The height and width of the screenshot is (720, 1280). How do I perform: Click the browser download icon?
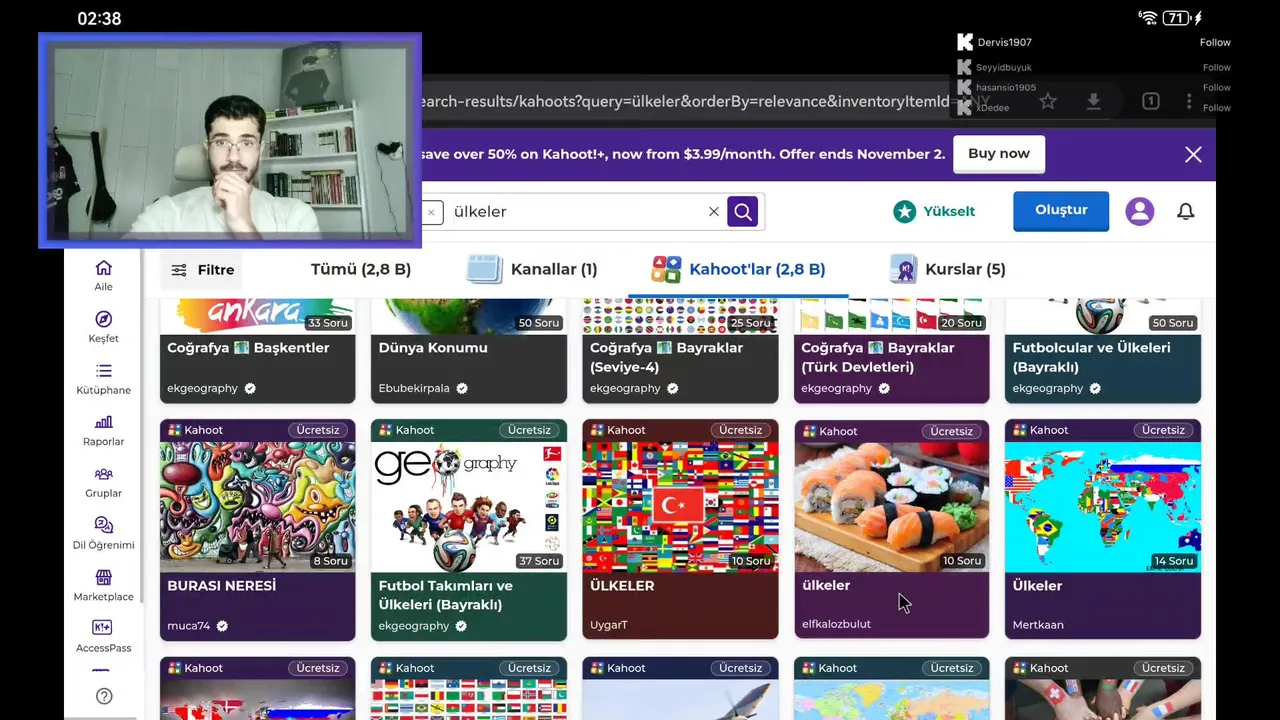click(1094, 101)
